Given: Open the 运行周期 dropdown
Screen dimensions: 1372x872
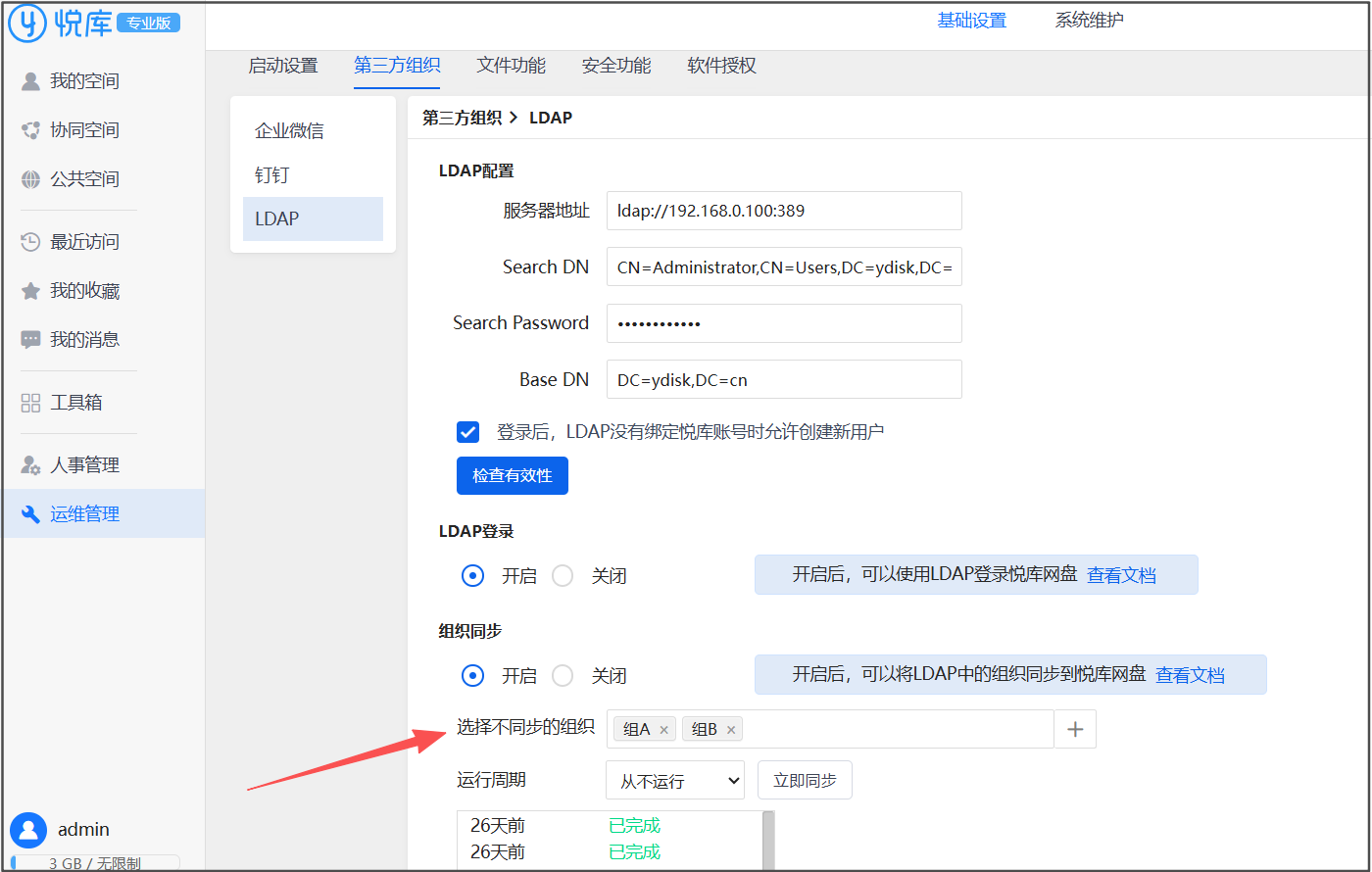Looking at the screenshot, I should coord(675,781).
